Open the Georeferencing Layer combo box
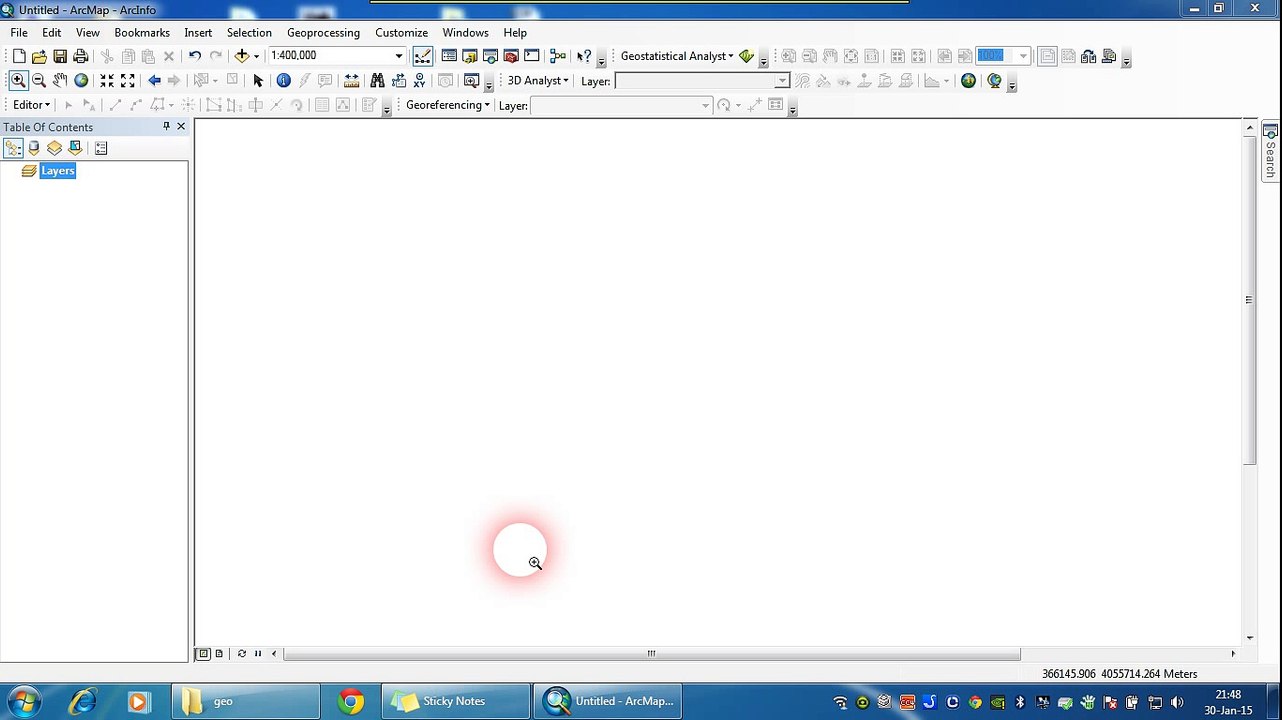The image size is (1282, 720). 622,106
